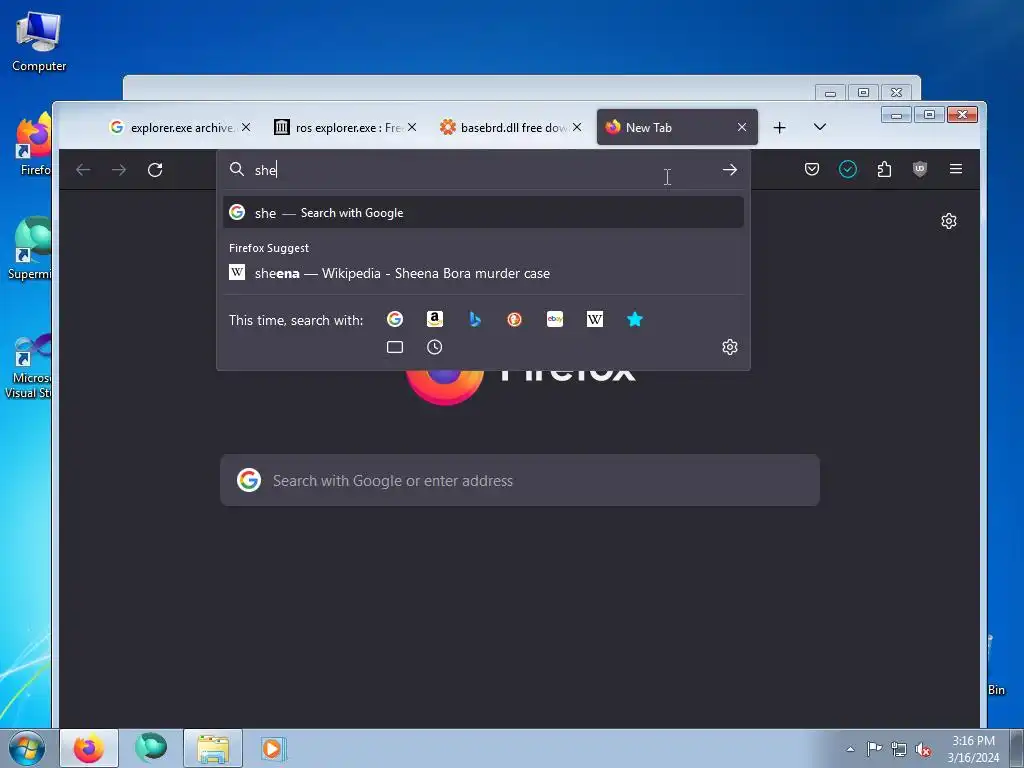Focus the 'Search with Google or enter address' box
This screenshot has height=768, width=1024.
tap(520, 481)
